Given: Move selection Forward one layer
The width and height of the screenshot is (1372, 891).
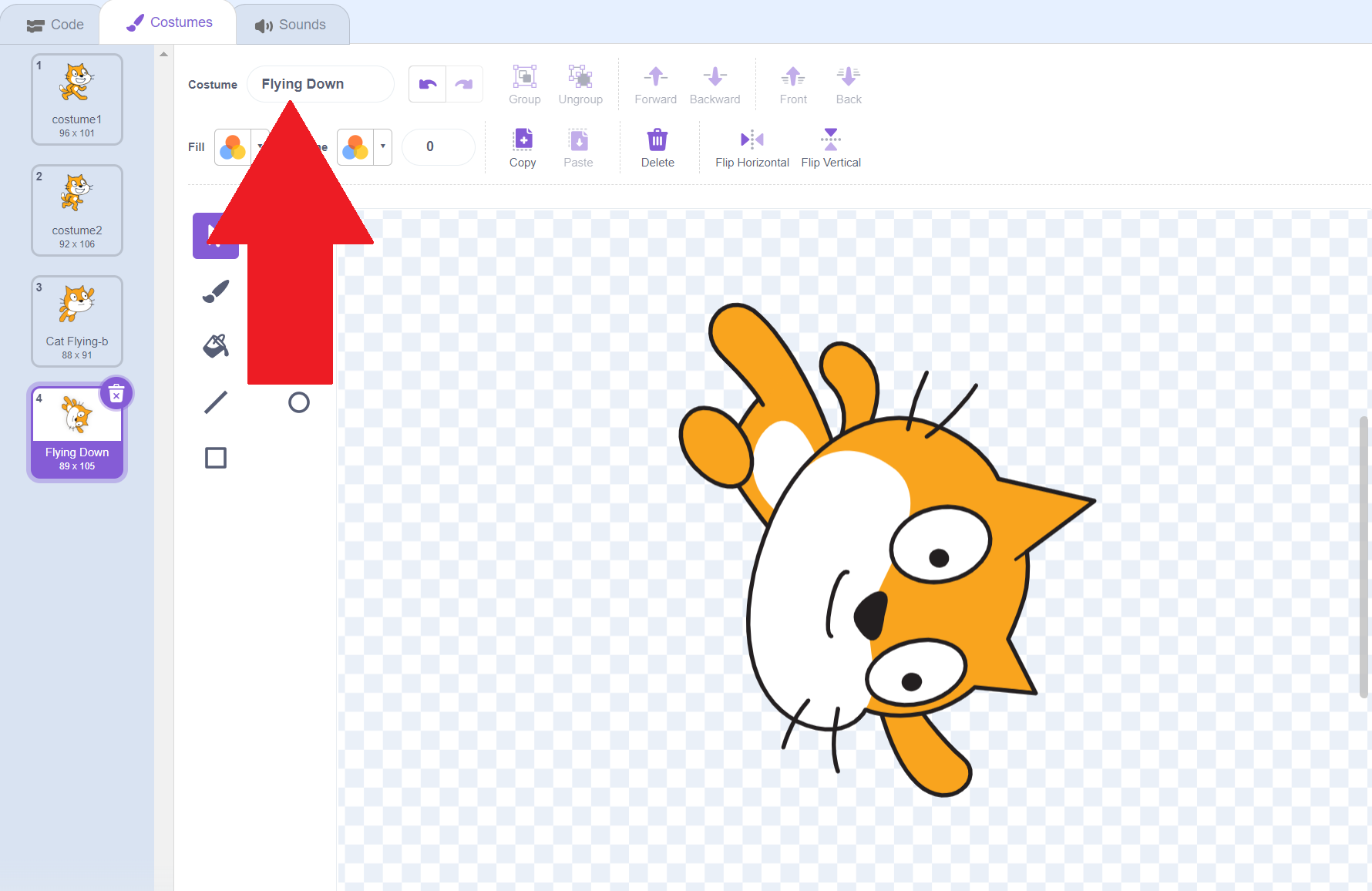Looking at the screenshot, I should pyautogui.click(x=655, y=85).
